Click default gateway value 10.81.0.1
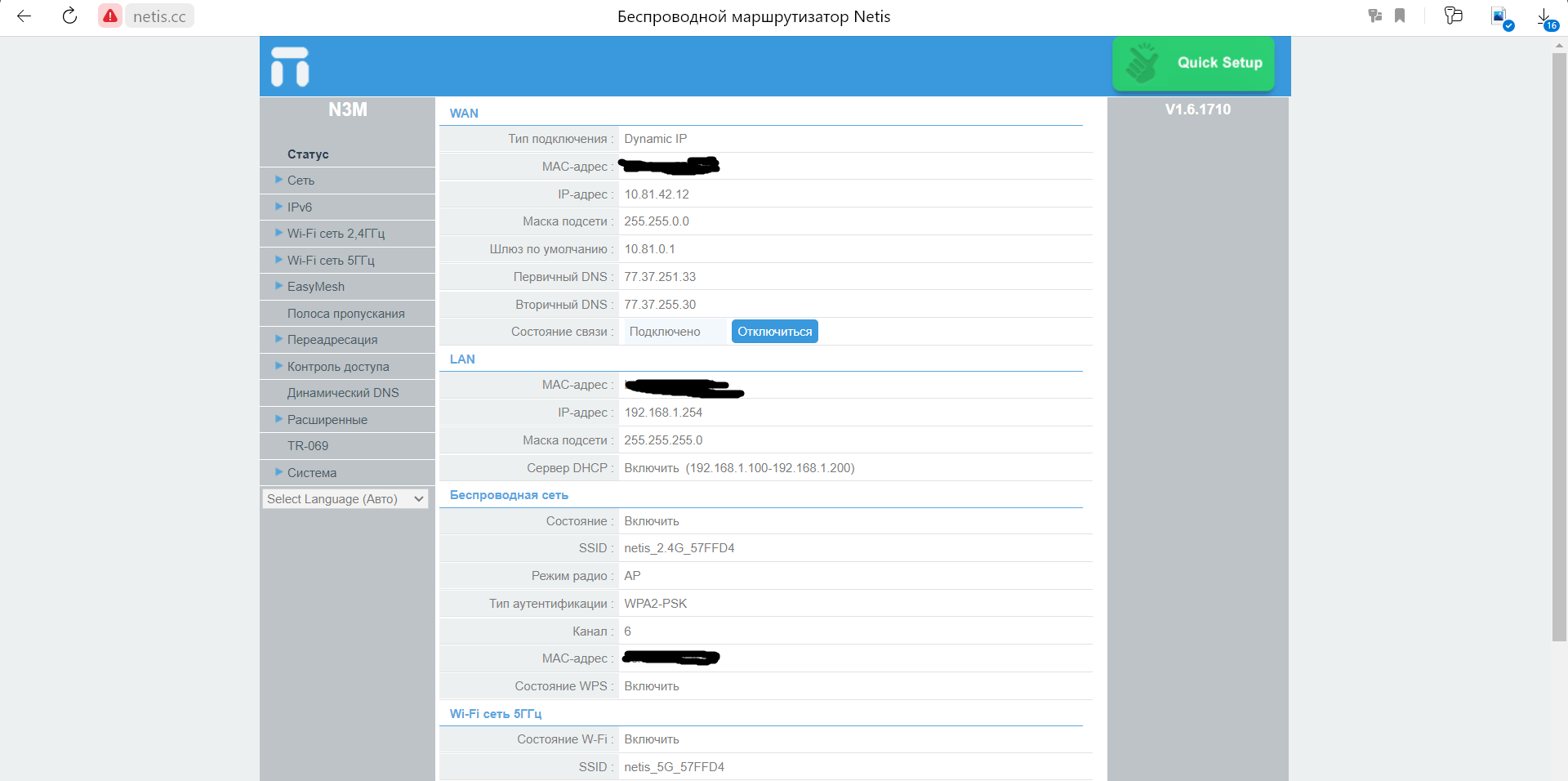This screenshot has width=1568, height=781. click(x=649, y=249)
